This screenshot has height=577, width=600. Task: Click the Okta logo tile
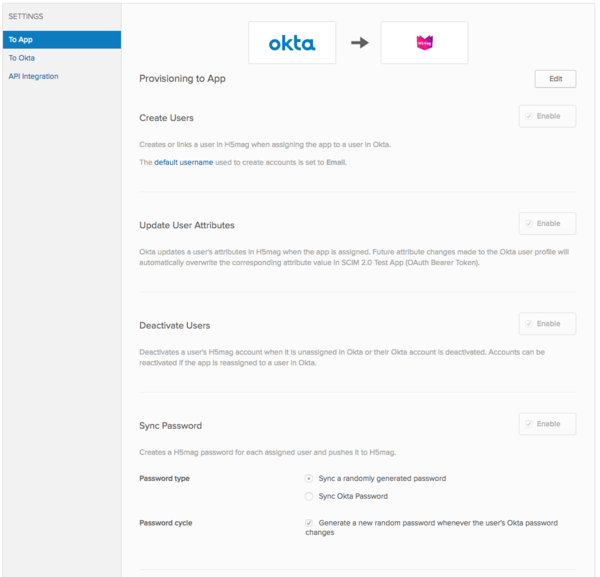click(x=292, y=43)
